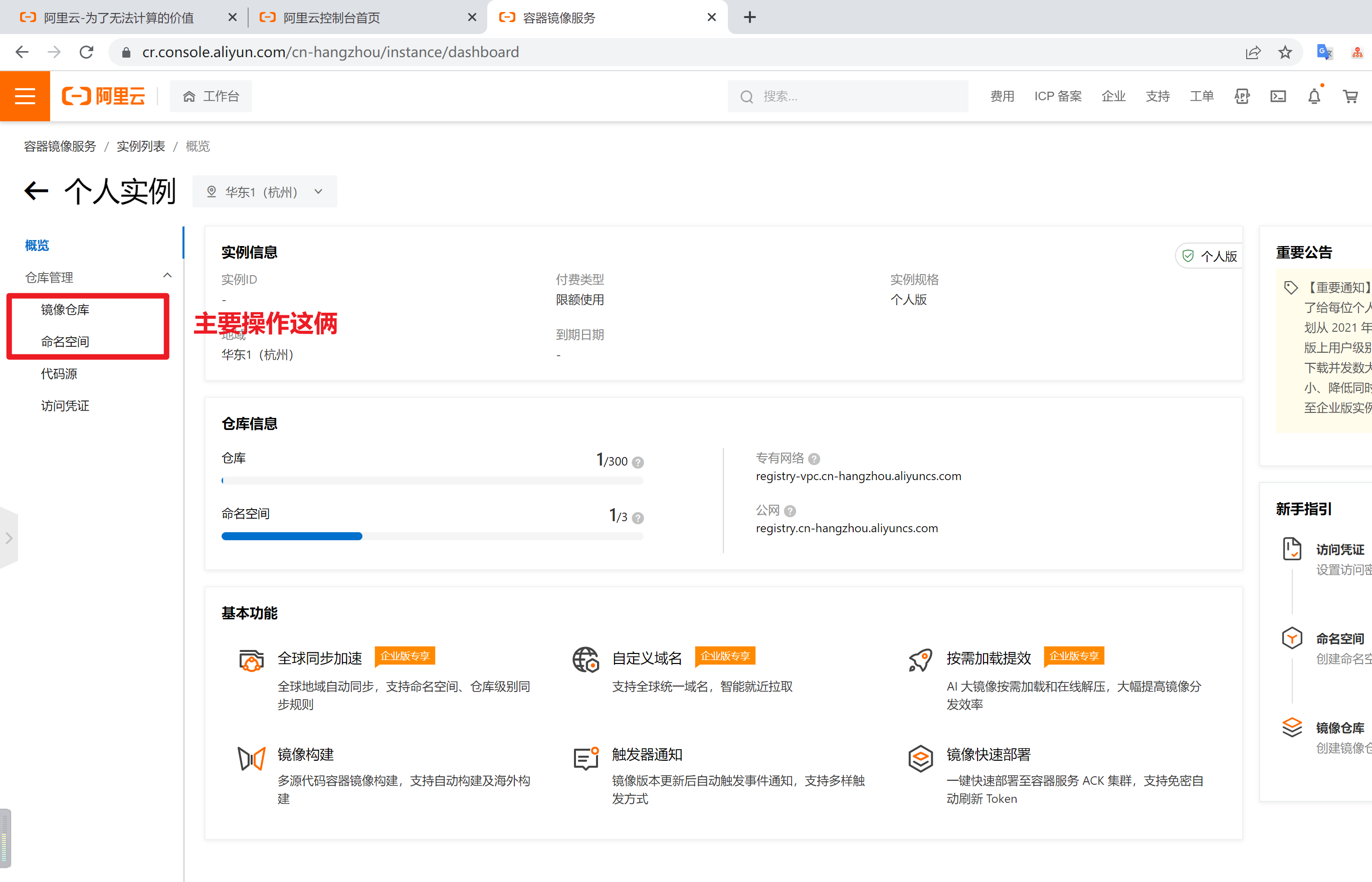Click the 命名空间 usage progress bar
This screenshot has width=1372, height=882.
coord(432,536)
